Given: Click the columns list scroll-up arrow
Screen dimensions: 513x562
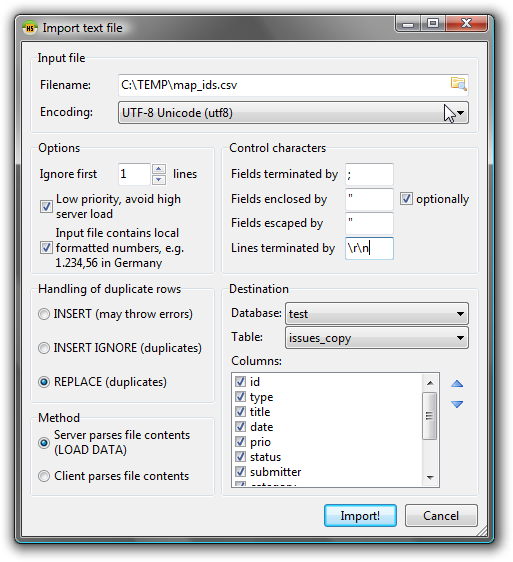Looking at the screenshot, I should click(x=430, y=383).
